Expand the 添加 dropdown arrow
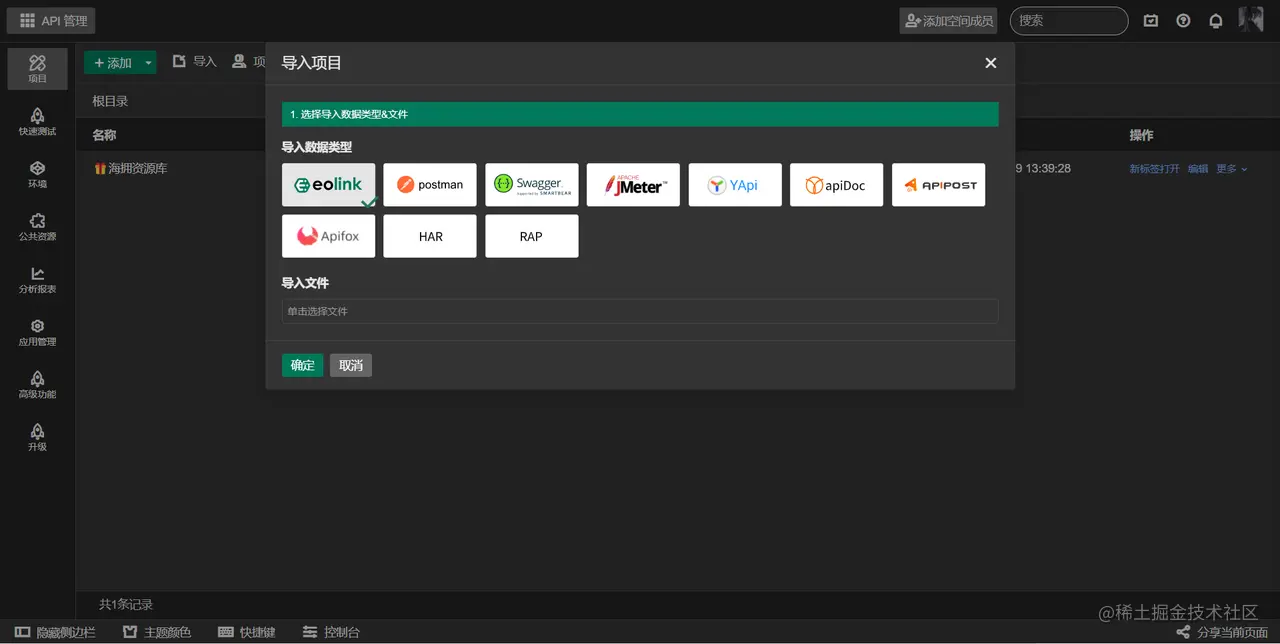The height and width of the screenshot is (644, 1280). 149,63
